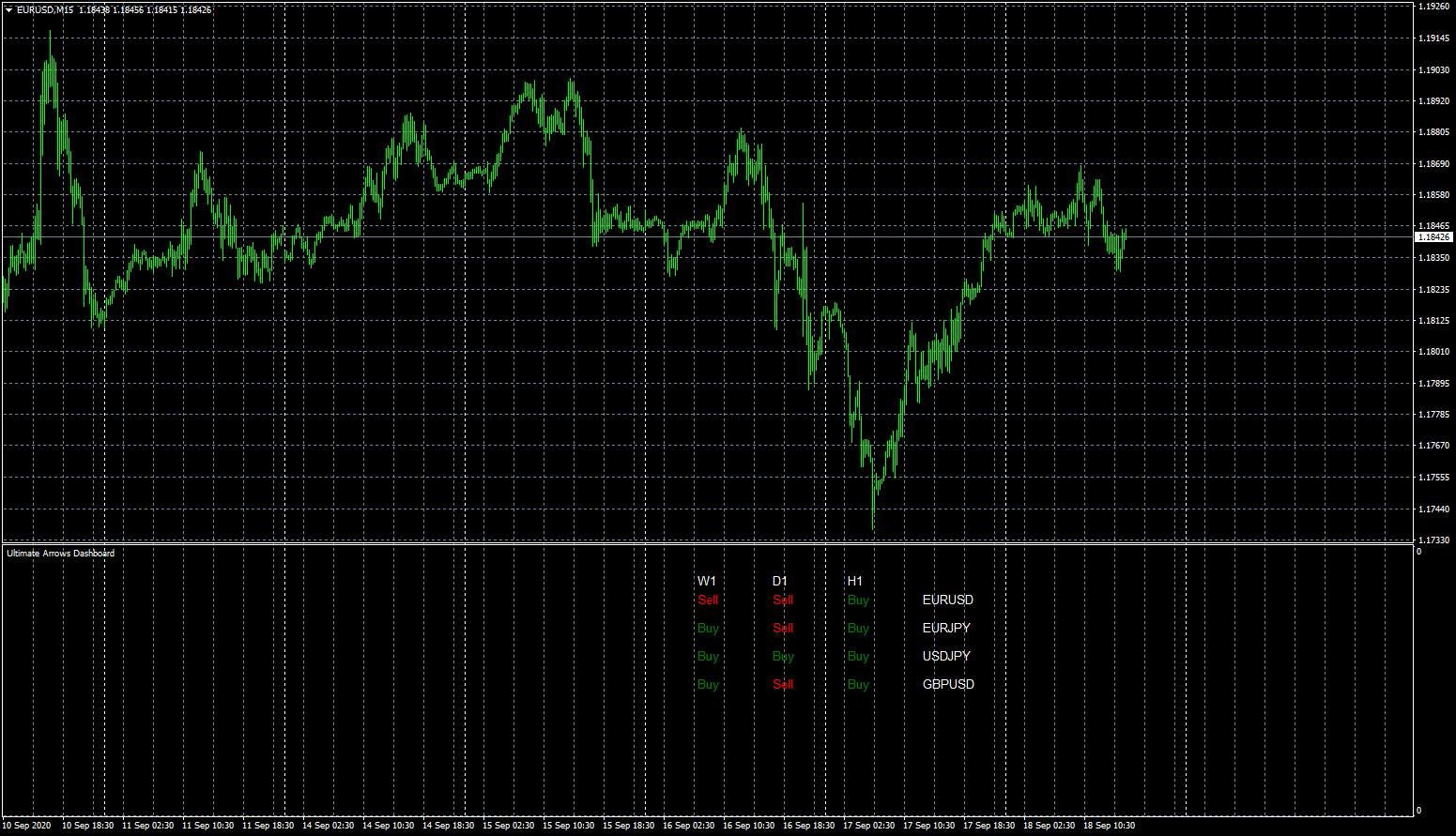The width and height of the screenshot is (1456, 836).
Task: Click the 10 Sep 18:30 time label
Action: [x=88, y=826]
